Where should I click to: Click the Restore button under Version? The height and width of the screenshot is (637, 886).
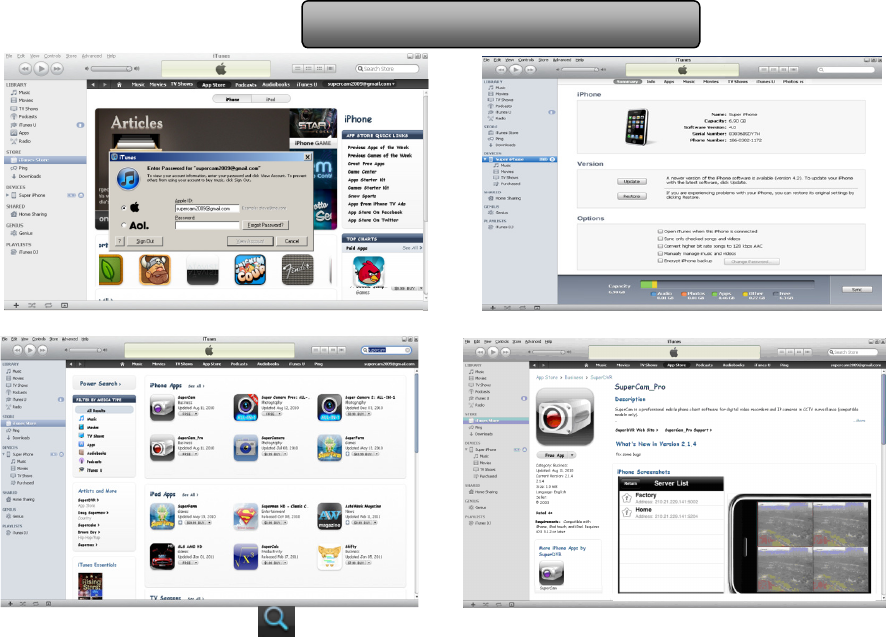click(x=632, y=196)
